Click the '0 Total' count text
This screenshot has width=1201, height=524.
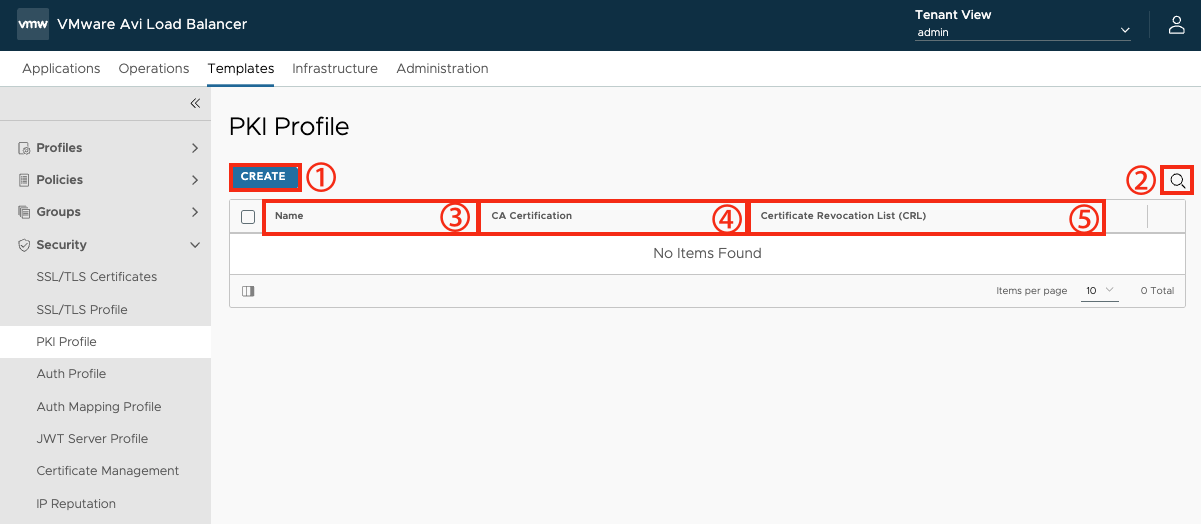1157,291
